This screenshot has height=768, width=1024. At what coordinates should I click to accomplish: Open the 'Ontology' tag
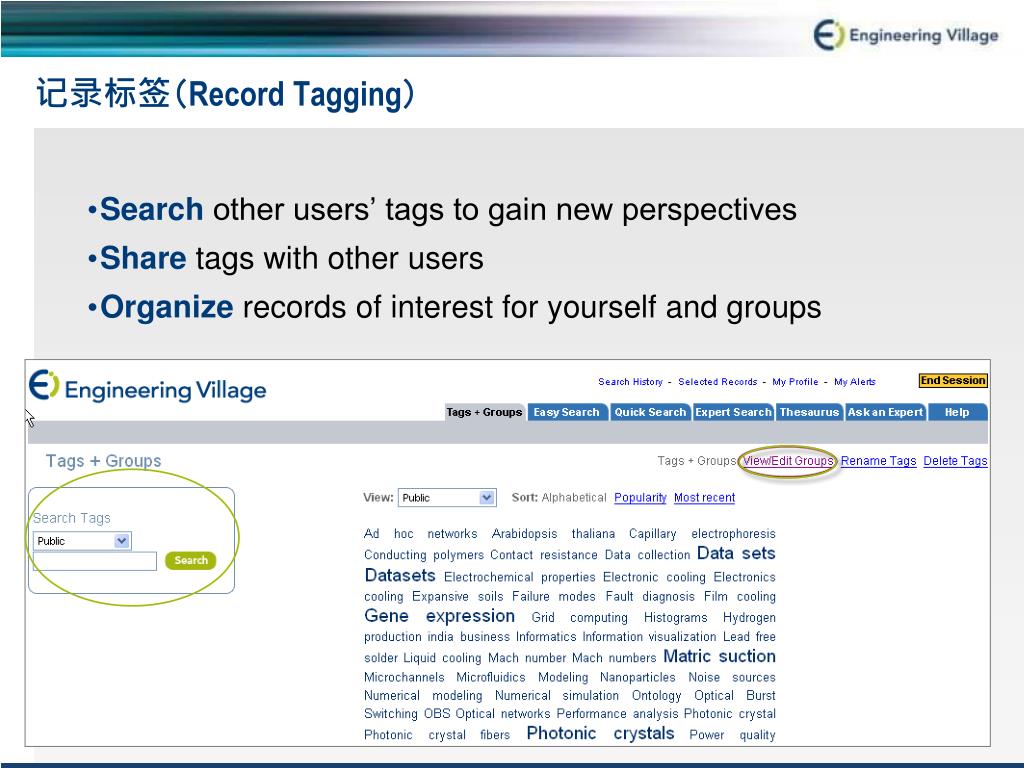(x=656, y=696)
